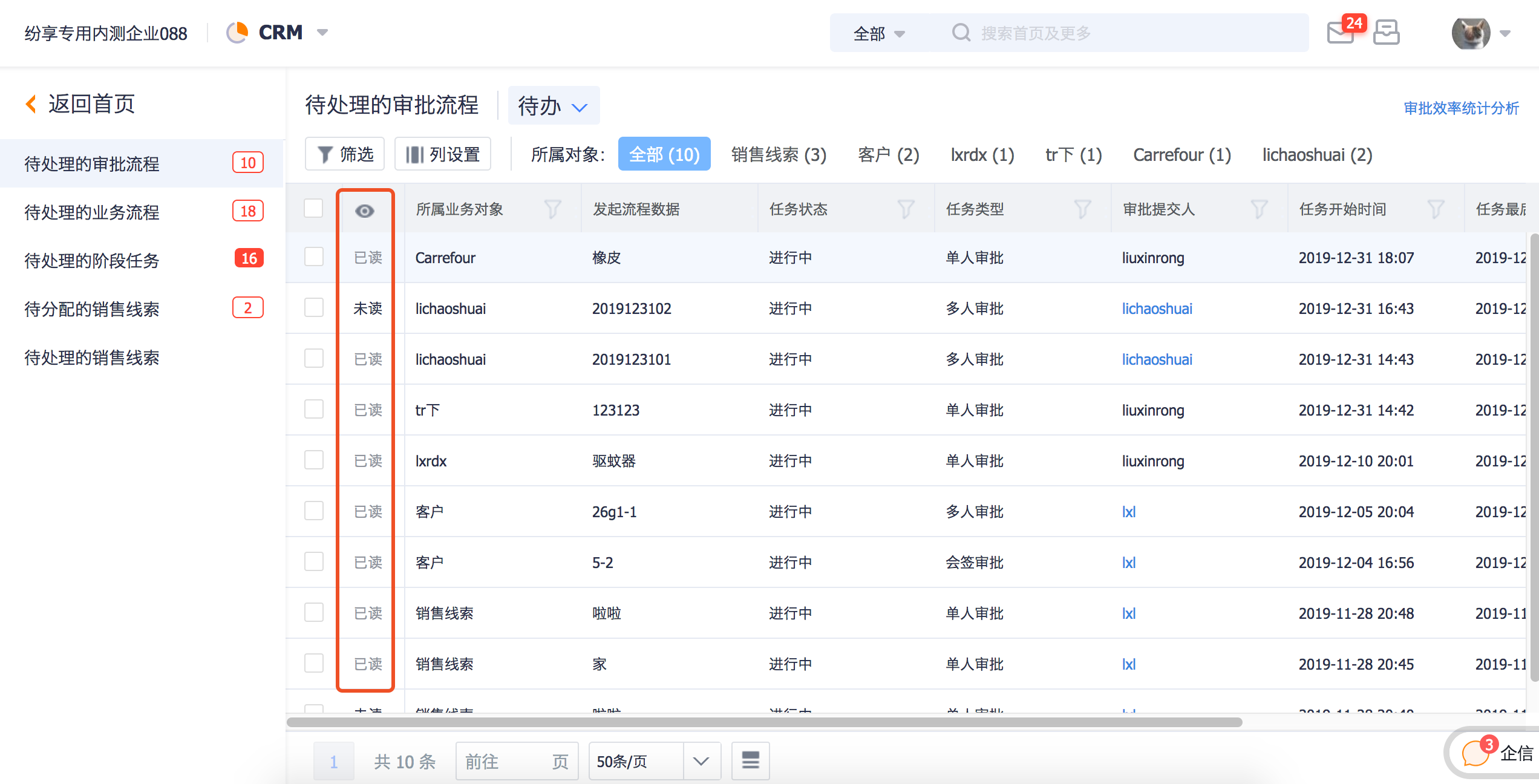Open 待处理的业务流程 in the sidebar
The height and width of the screenshot is (784, 1539).
142,212
